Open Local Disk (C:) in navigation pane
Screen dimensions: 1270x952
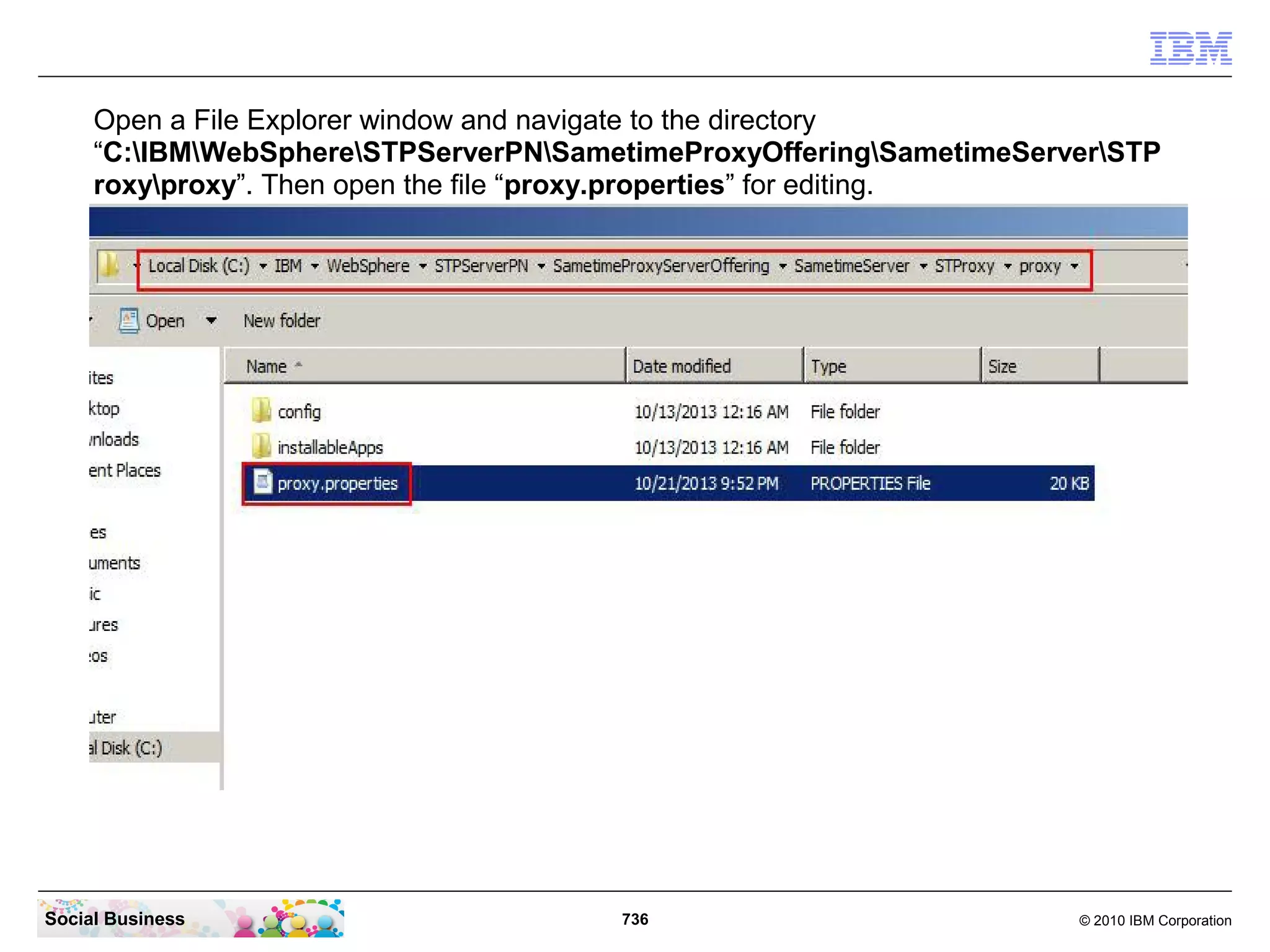point(126,748)
